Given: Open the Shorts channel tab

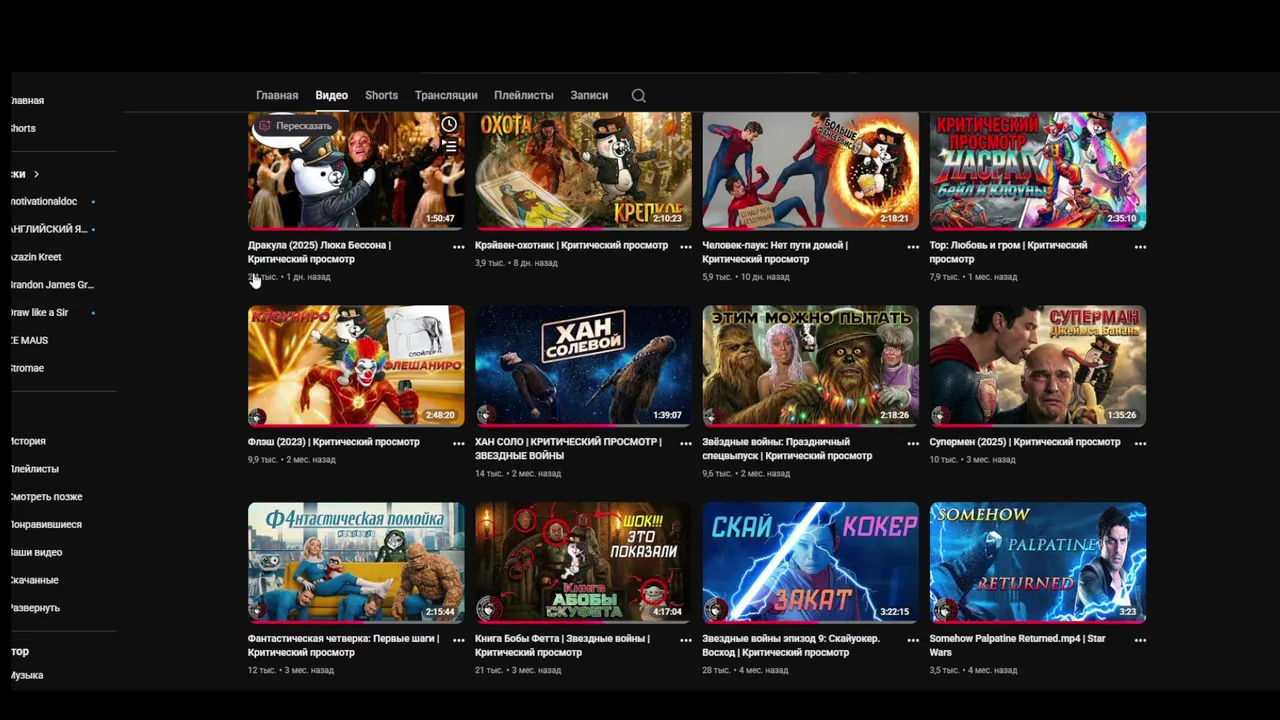Looking at the screenshot, I should click(381, 96).
